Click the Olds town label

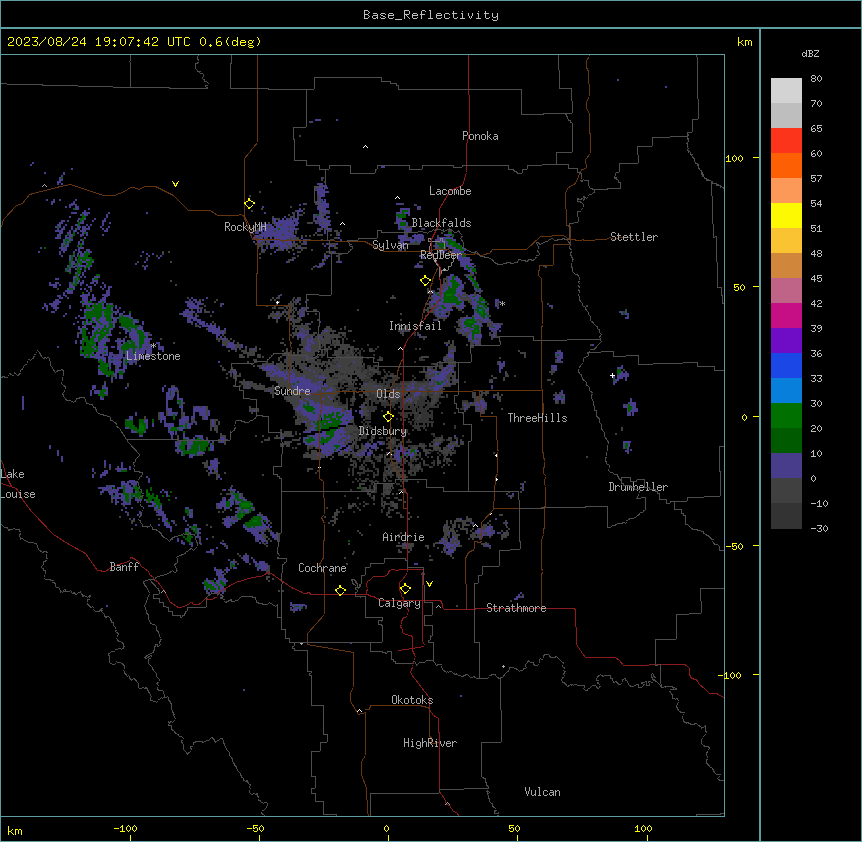tap(388, 394)
